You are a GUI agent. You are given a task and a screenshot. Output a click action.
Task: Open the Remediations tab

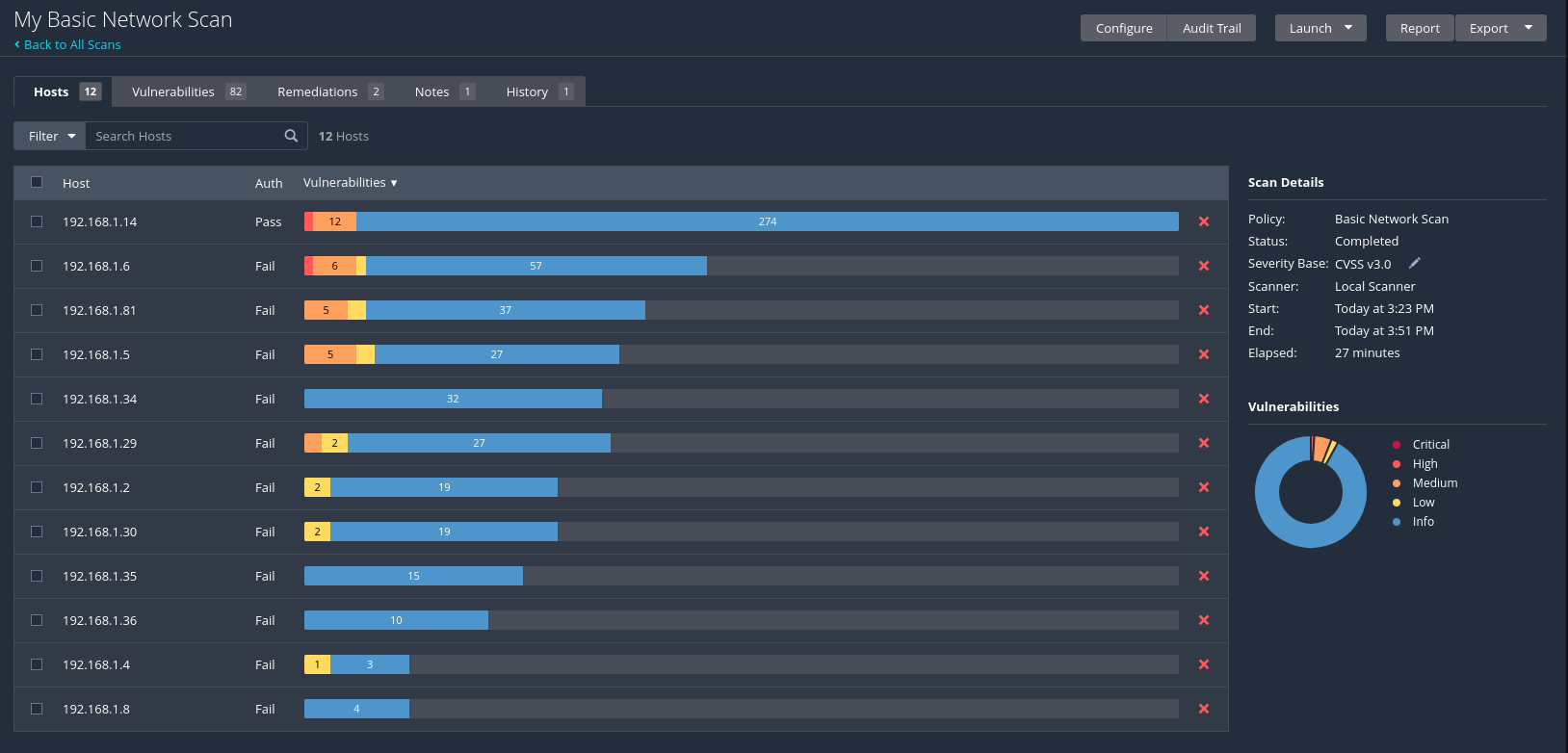click(x=329, y=91)
